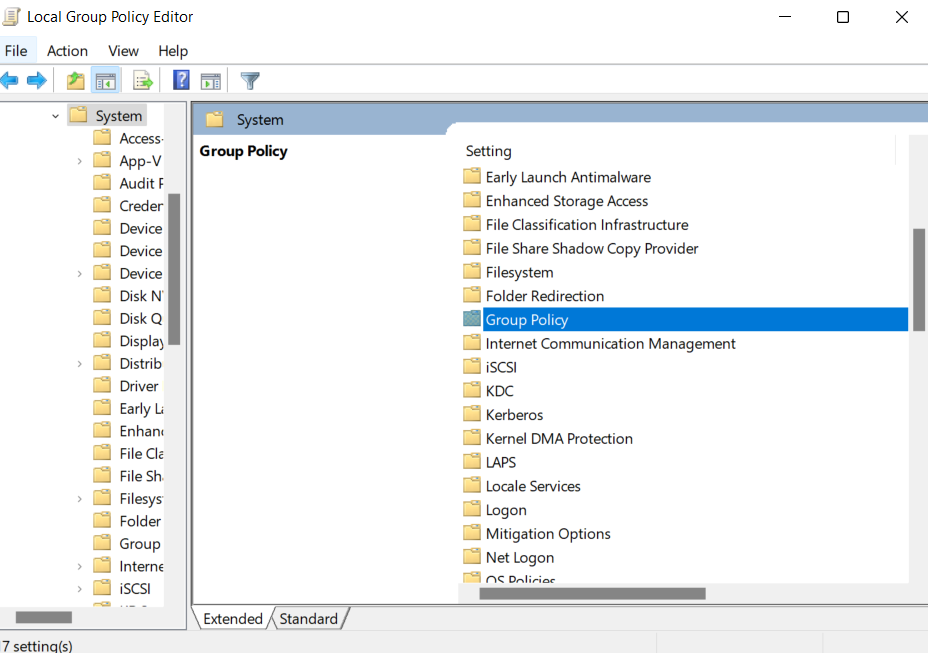Click the Back navigation arrow
Screen dimensions: 928x653
[x=10, y=80]
